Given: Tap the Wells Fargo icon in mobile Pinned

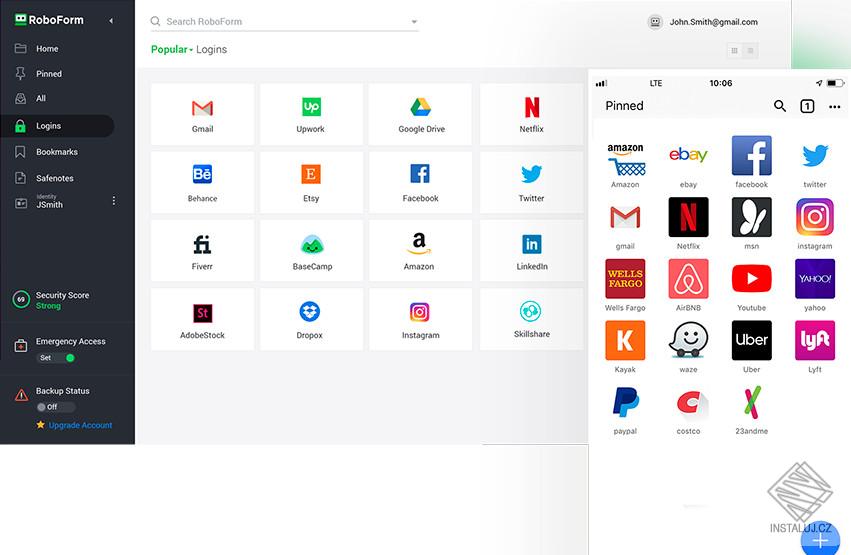Looking at the screenshot, I should (625, 279).
